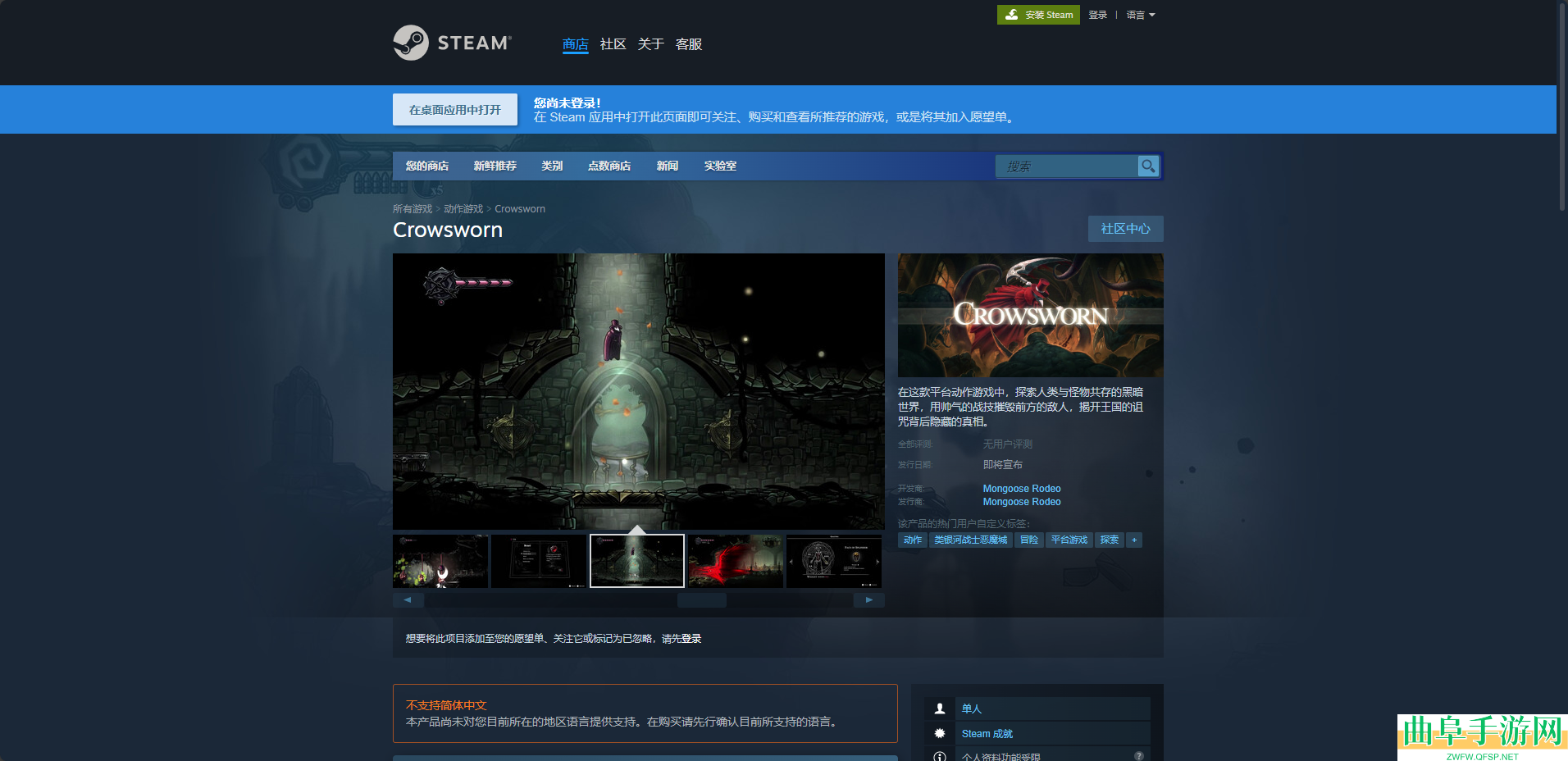Select the fifth thumbnail with circular emblem

tap(834, 561)
